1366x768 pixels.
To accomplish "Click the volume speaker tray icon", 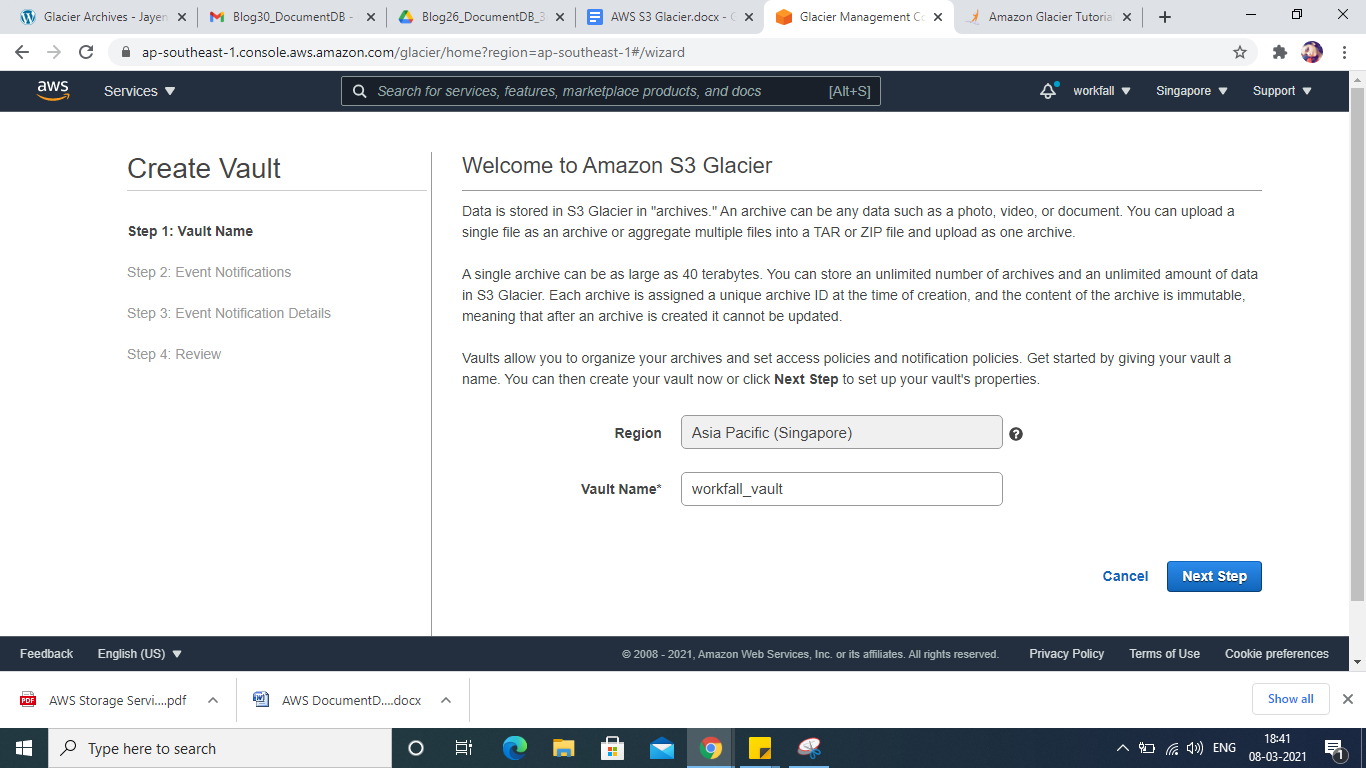I will [x=1194, y=748].
